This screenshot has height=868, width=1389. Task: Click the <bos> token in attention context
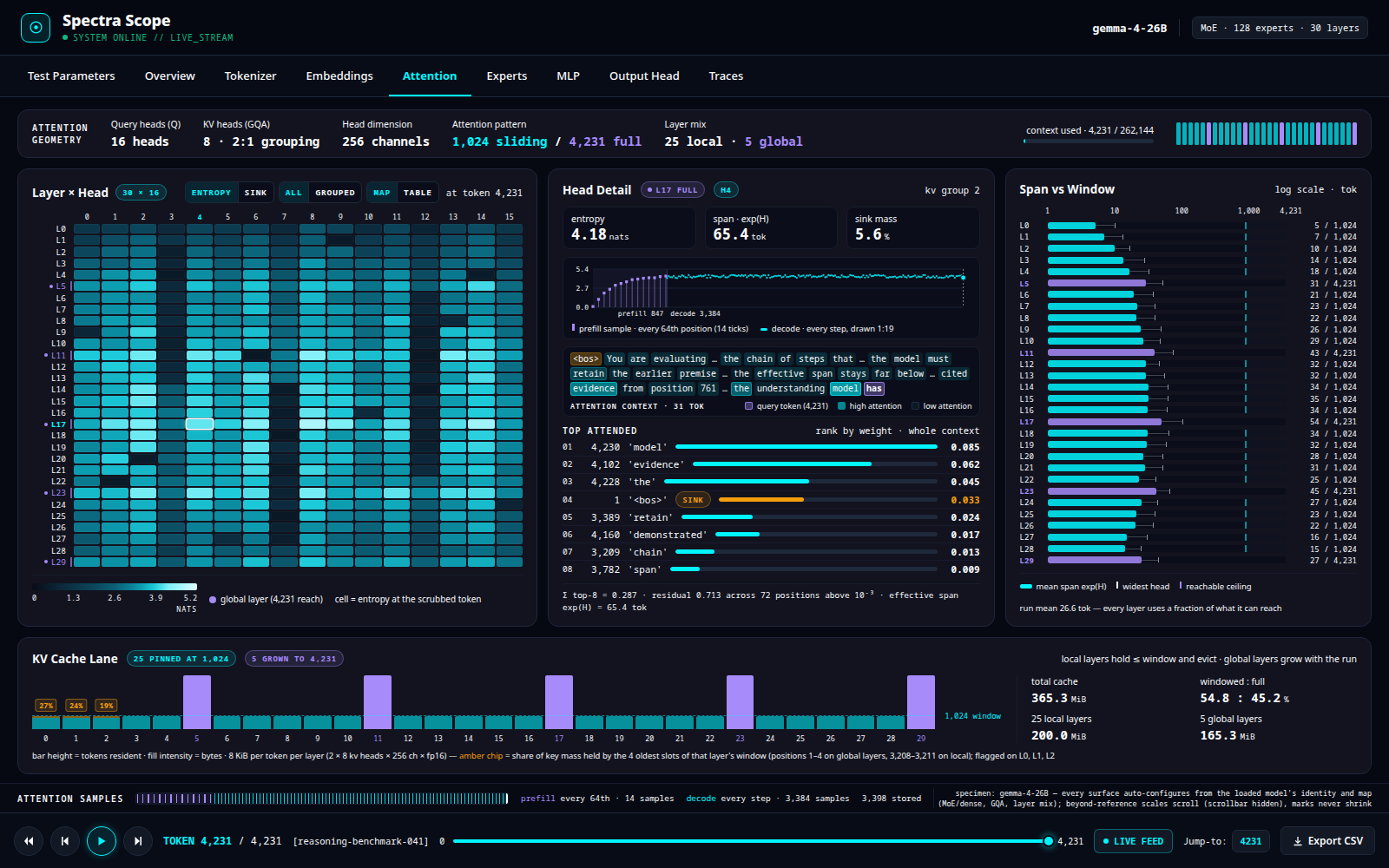point(585,358)
